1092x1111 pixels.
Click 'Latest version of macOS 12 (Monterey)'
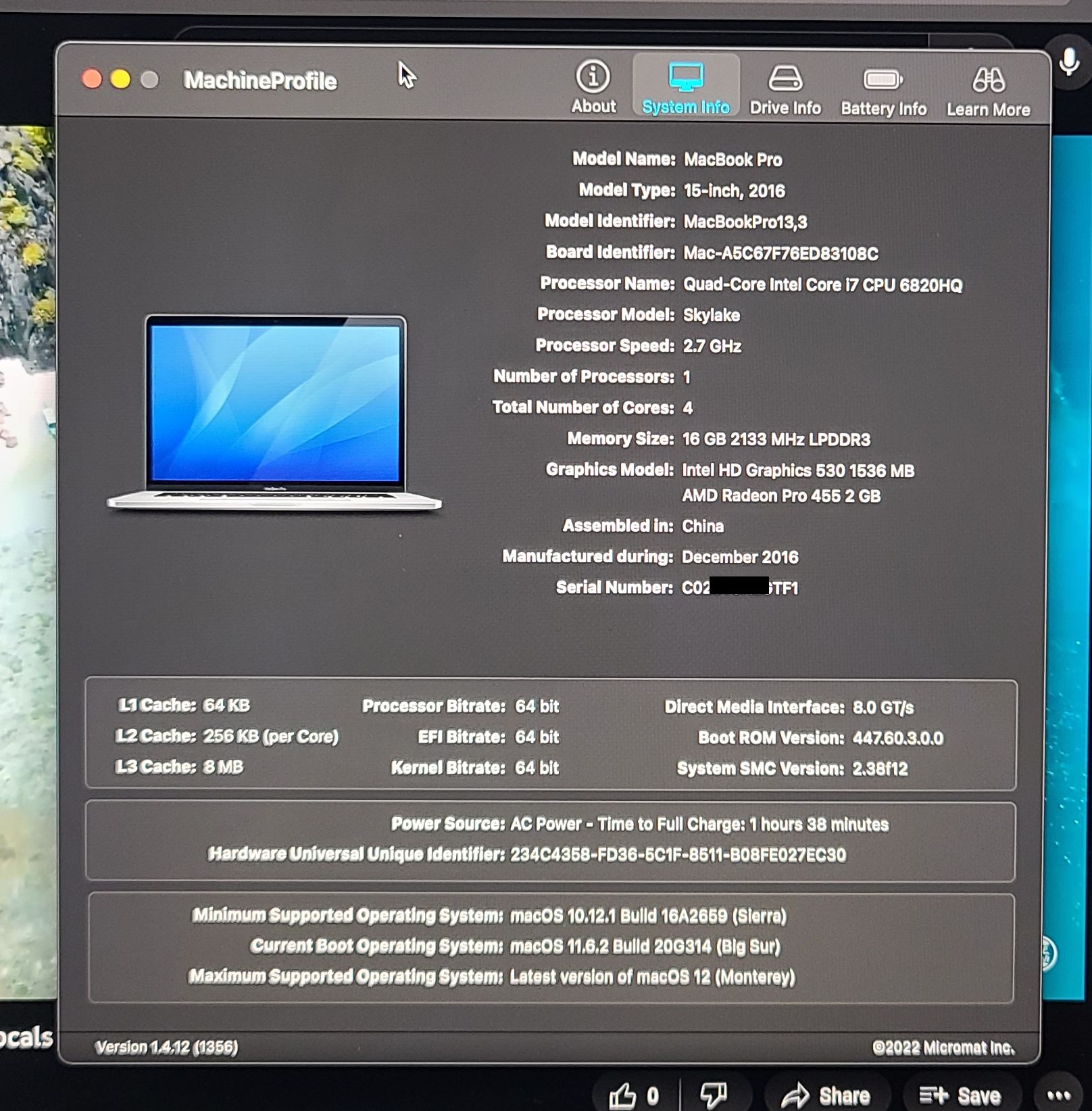[652, 977]
